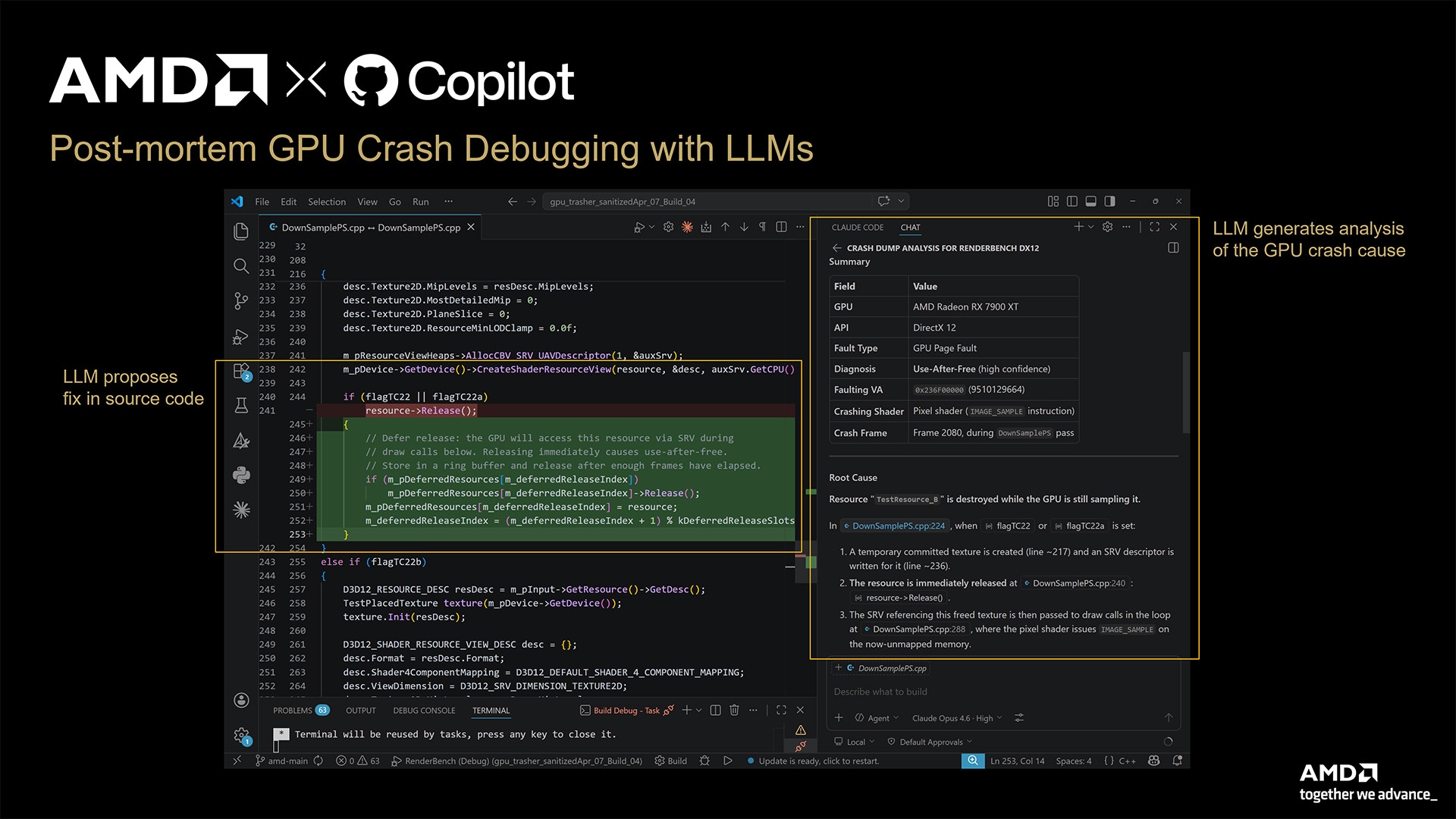This screenshot has width=1456, height=819.
Task: Open Manage gear in activity bar
Action: 241,735
